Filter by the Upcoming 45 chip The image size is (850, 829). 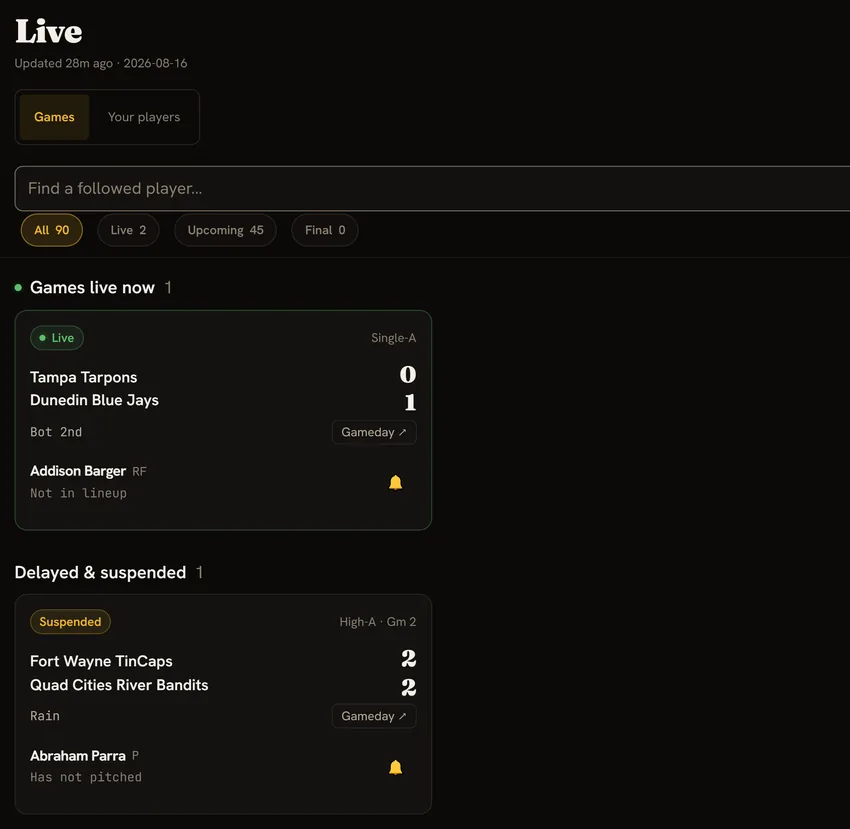pyautogui.click(x=226, y=230)
